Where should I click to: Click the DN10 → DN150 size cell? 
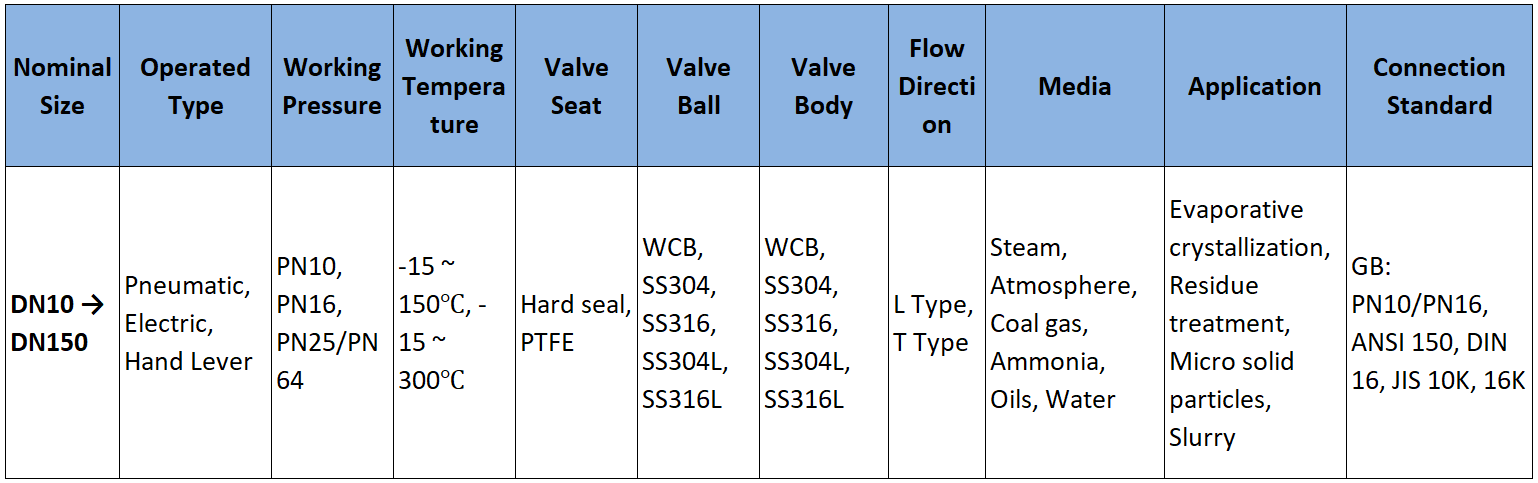click(x=62, y=323)
